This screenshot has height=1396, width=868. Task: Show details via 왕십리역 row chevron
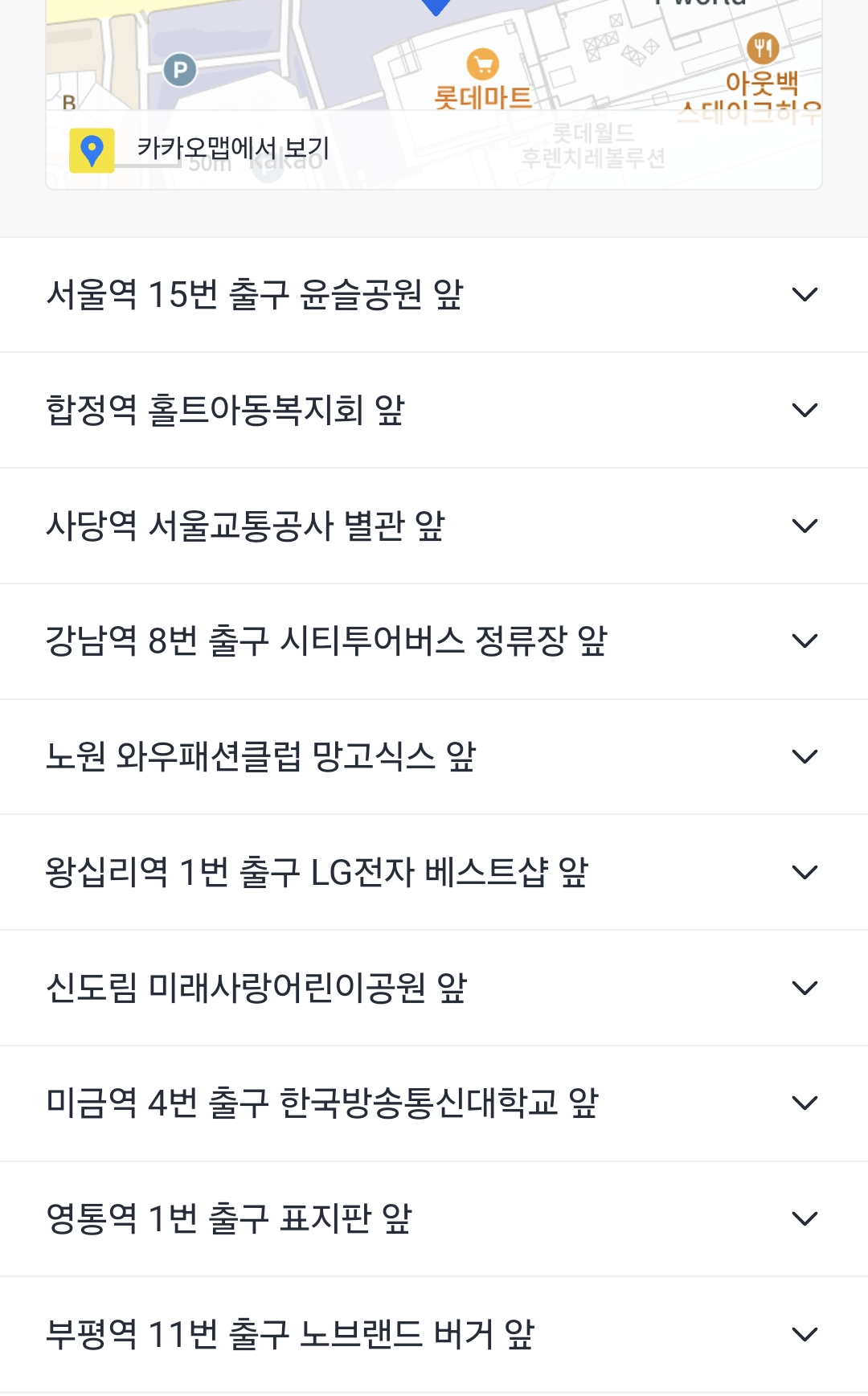(x=805, y=873)
